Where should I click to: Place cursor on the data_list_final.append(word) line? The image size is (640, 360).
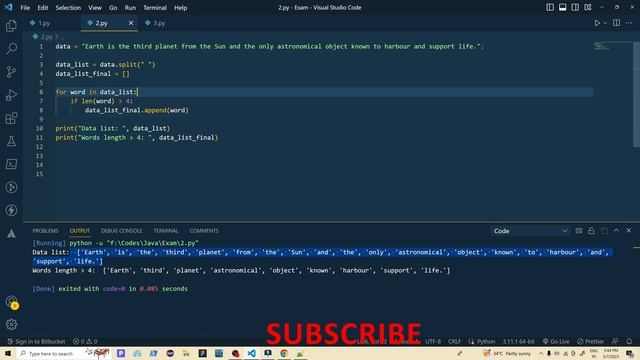[137, 110]
